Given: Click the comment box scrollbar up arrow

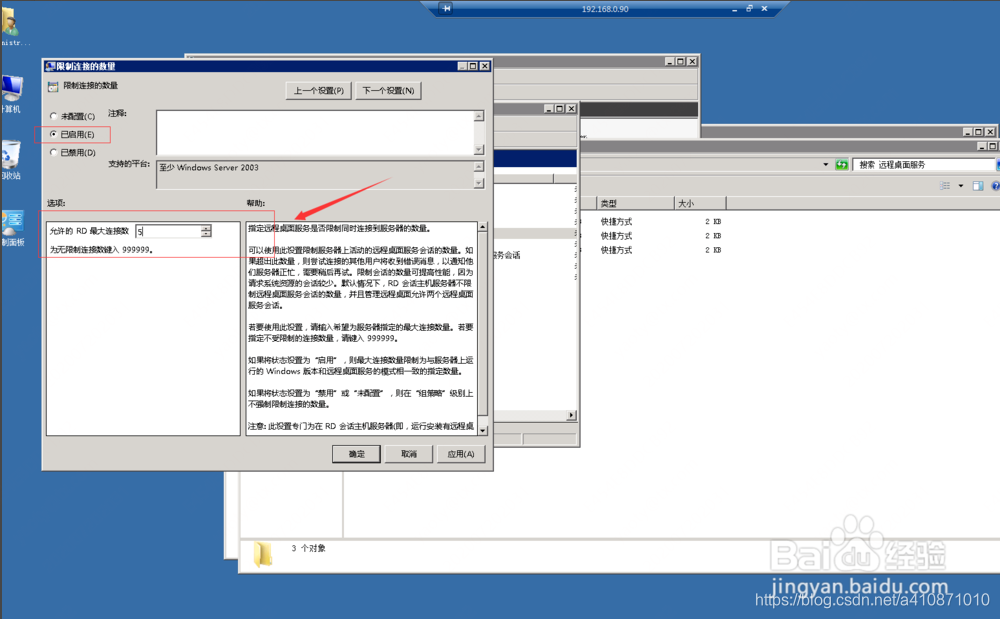Looking at the screenshot, I should coord(479,116).
